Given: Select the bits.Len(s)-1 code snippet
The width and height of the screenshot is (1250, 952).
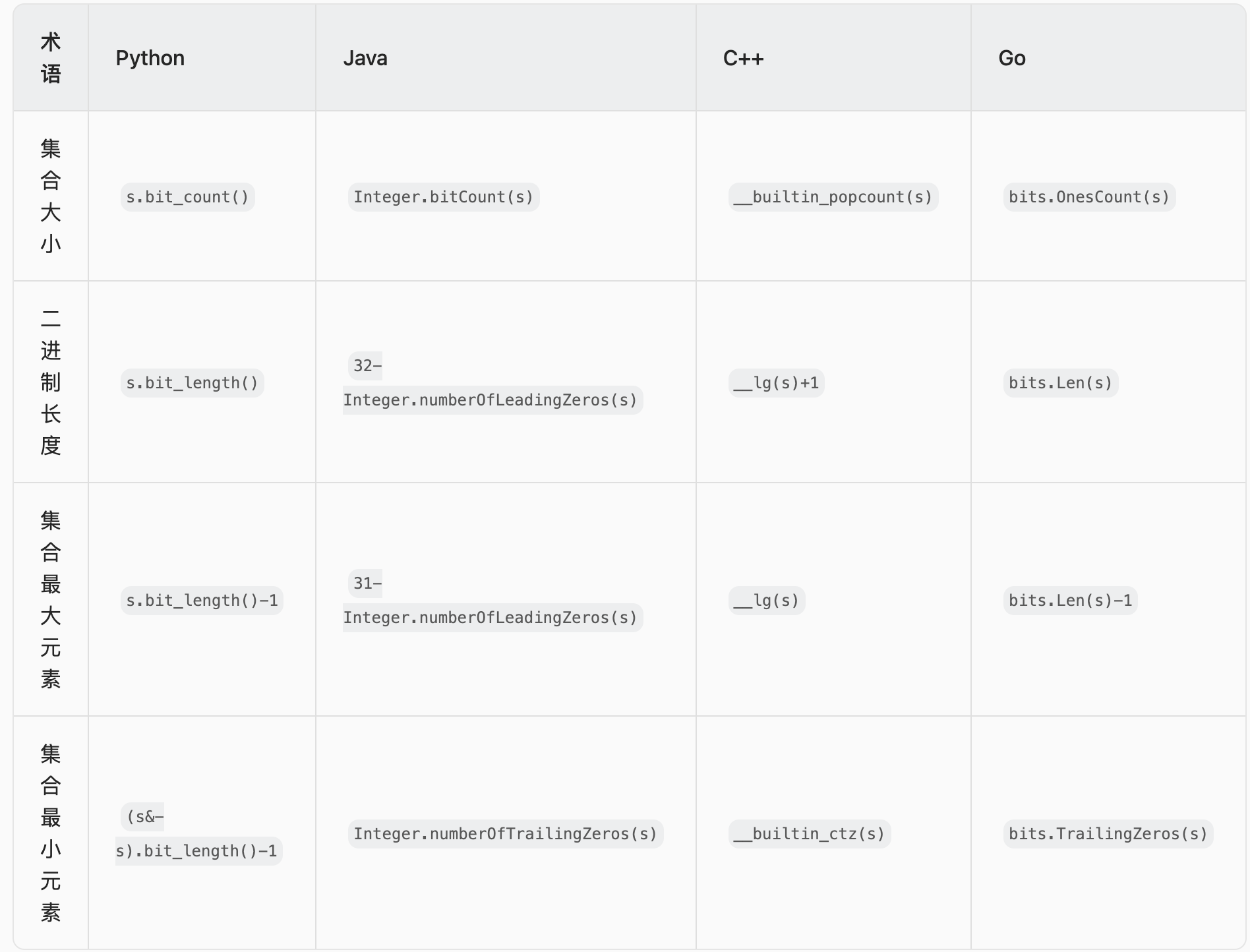Looking at the screenshot, I should [1070, 601].
